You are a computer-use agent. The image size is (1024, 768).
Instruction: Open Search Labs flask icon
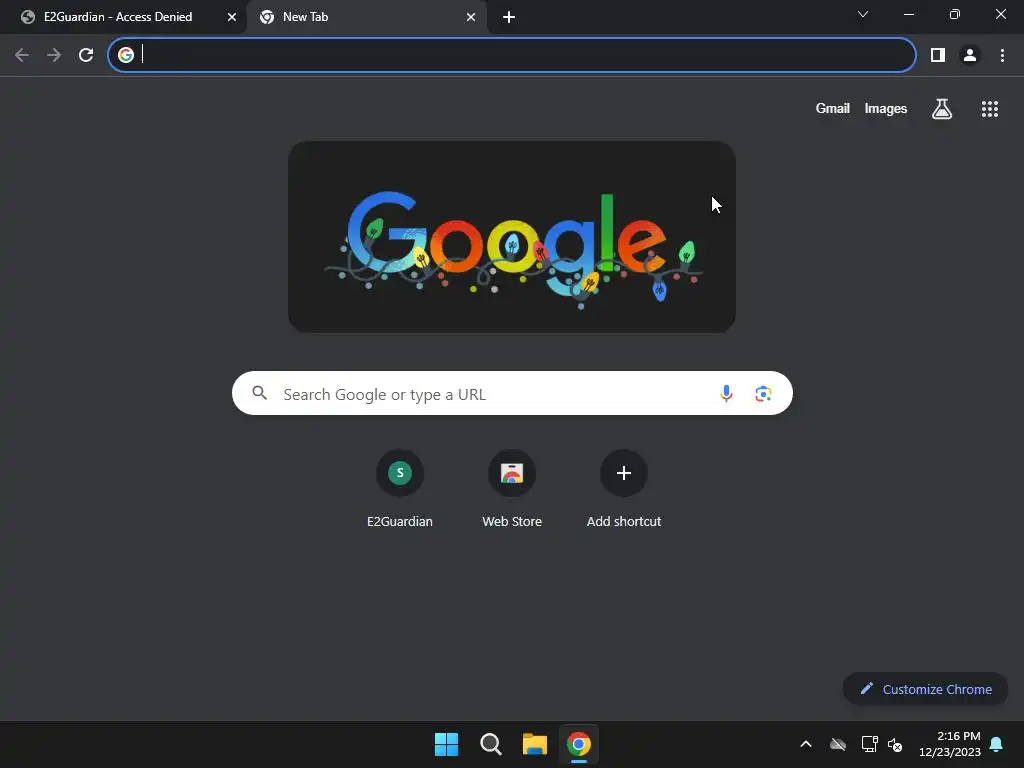click(x=941, y=108)
